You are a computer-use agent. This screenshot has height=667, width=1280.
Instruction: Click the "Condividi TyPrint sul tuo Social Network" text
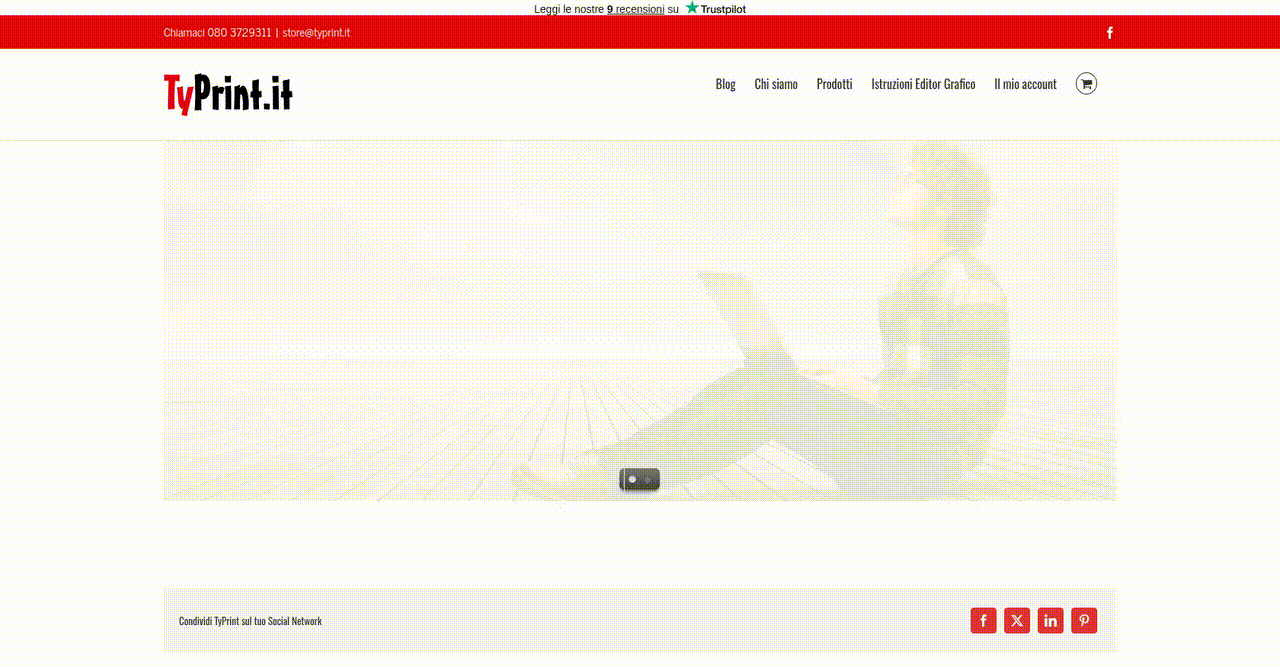coord(250,621)
